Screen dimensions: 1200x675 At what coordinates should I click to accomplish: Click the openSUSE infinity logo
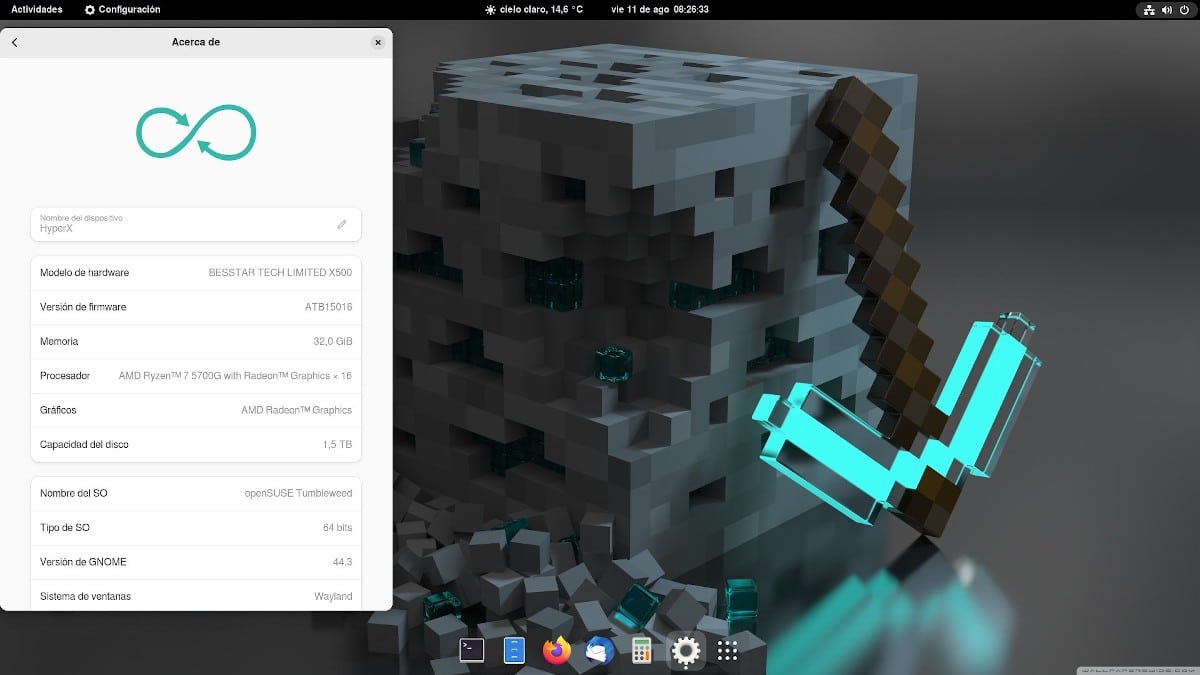(196, 131)
